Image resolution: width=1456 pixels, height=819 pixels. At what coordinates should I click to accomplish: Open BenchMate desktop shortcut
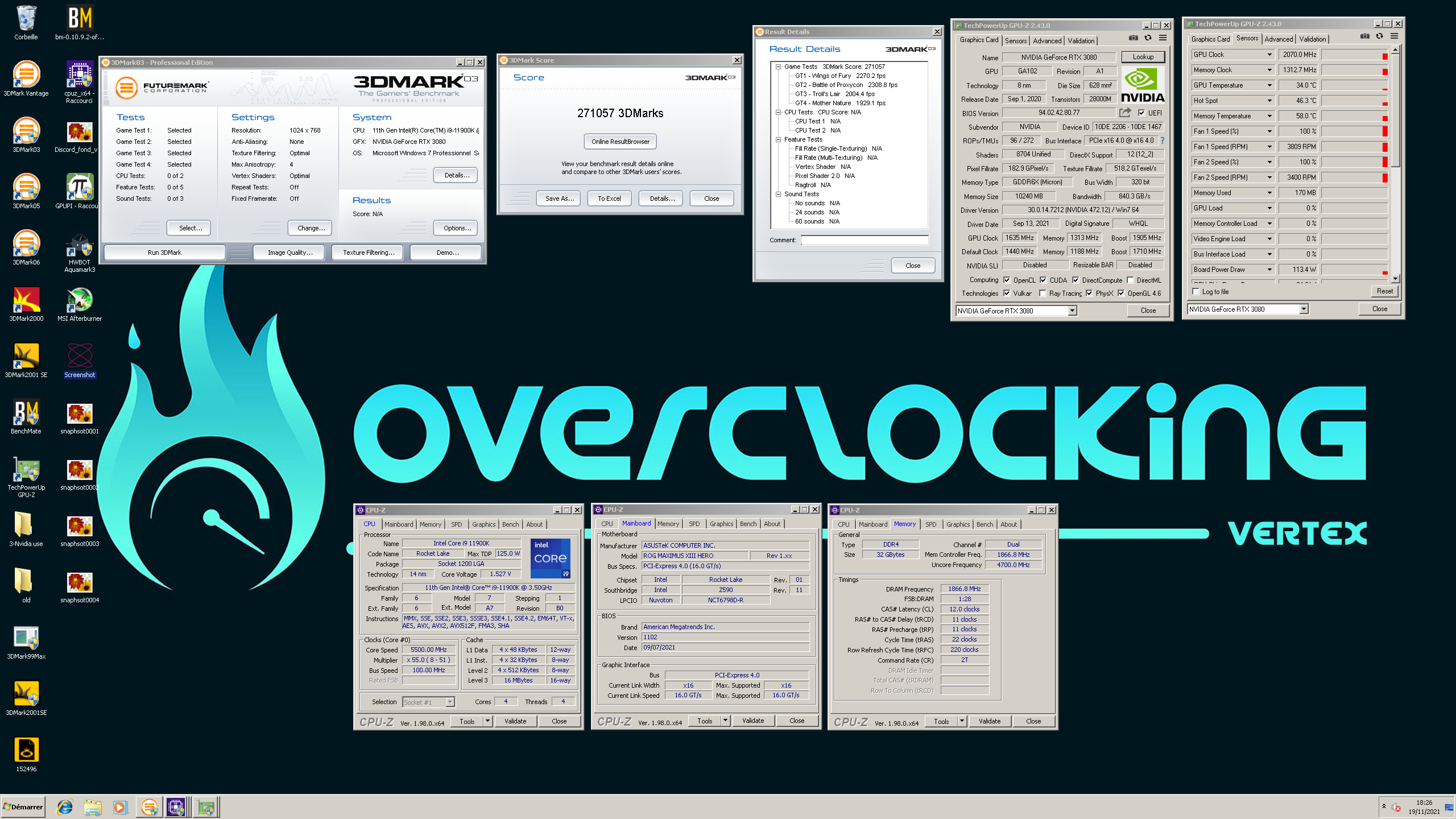point(26,416)
